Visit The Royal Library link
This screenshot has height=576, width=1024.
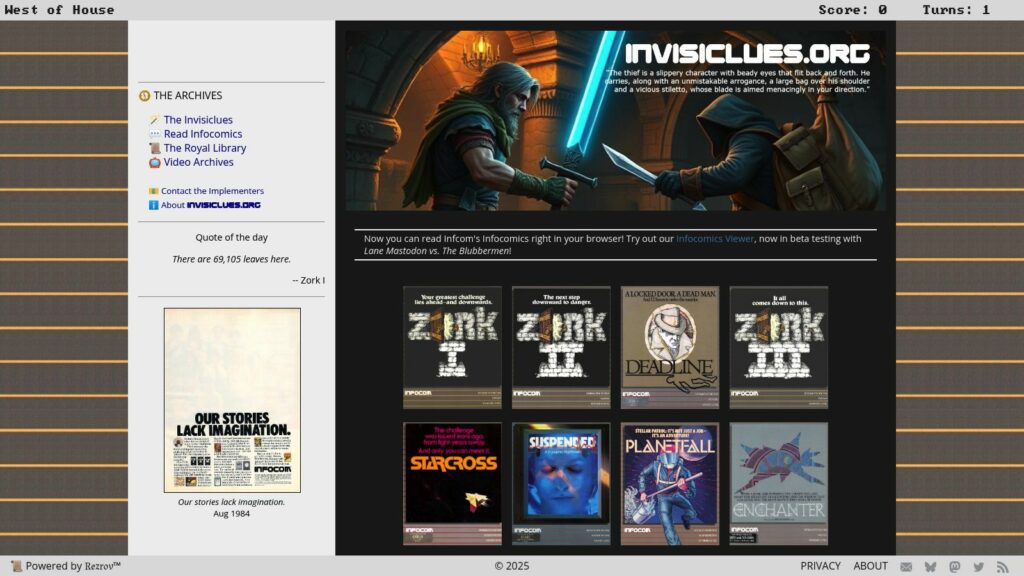[205, 148]
